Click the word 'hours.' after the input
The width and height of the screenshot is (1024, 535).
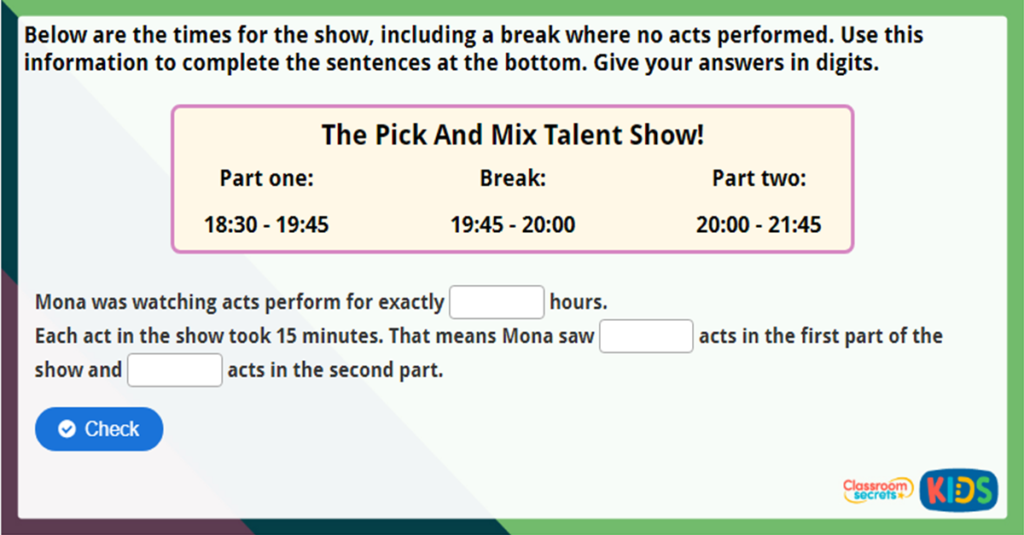point(579,302)
